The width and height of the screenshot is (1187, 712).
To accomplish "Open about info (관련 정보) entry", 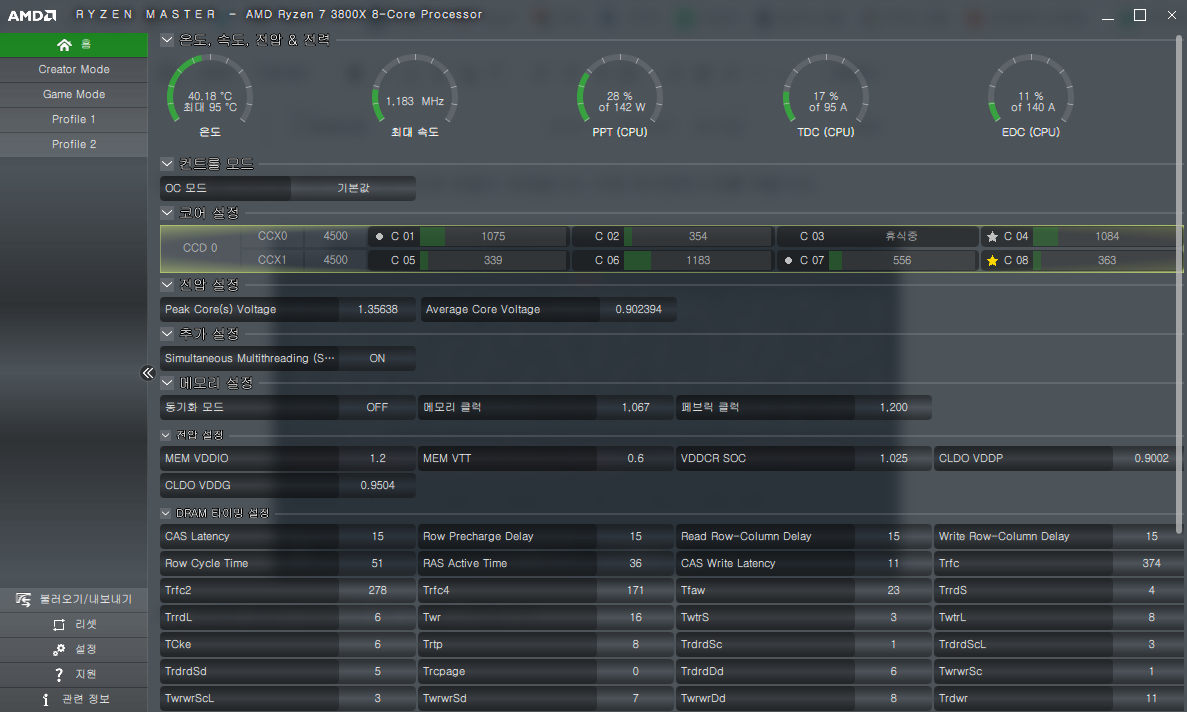I will point(73,699).
